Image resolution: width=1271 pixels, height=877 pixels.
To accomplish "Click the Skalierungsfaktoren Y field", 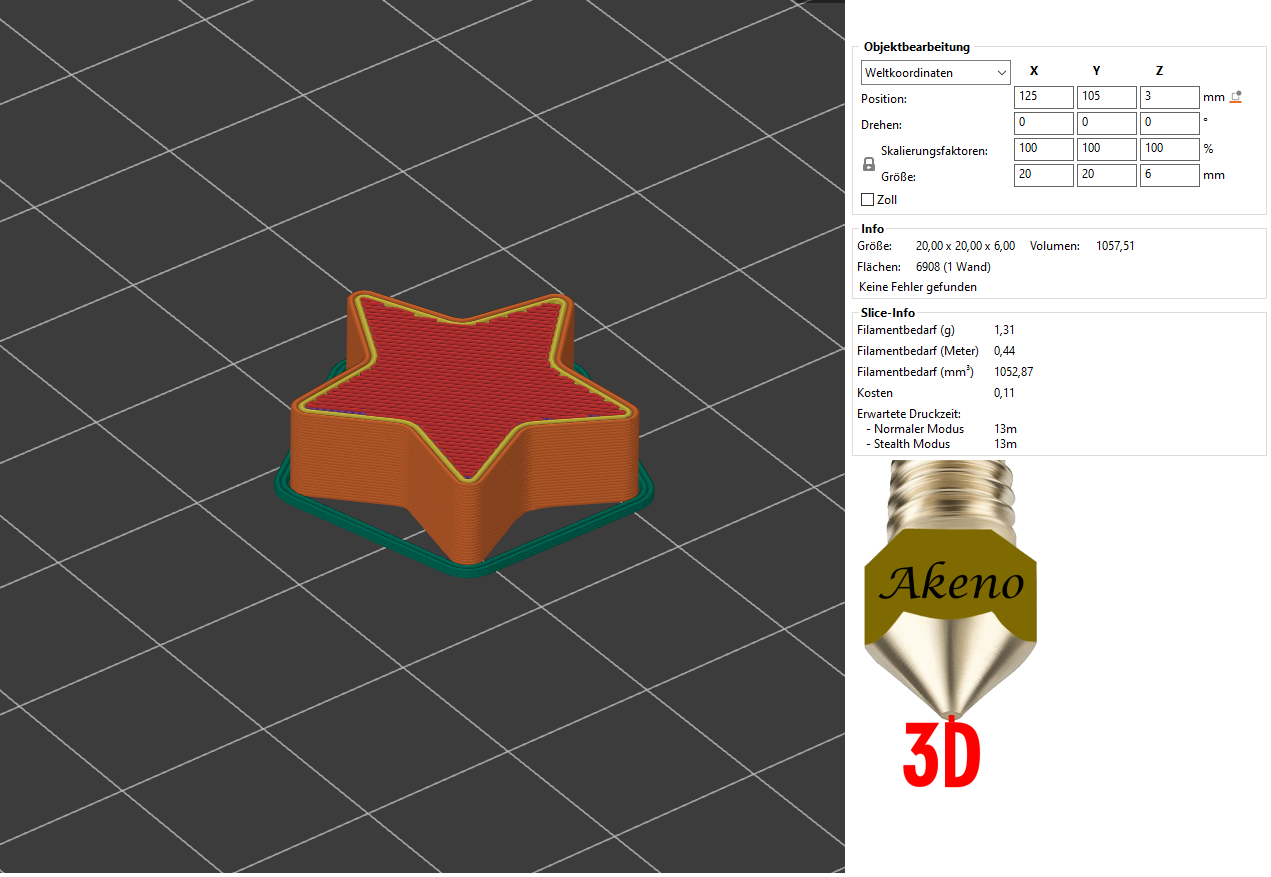I will click(x=1106, y=150).
